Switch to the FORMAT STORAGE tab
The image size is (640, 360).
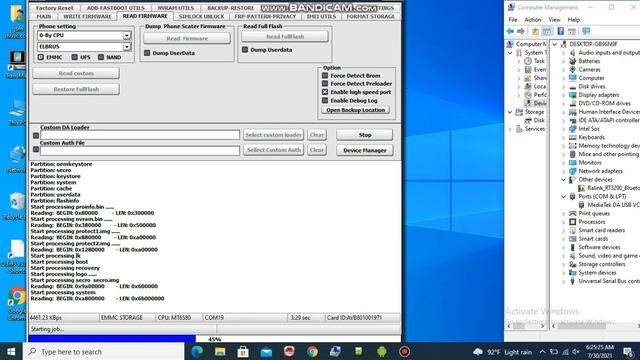(370, 16)
